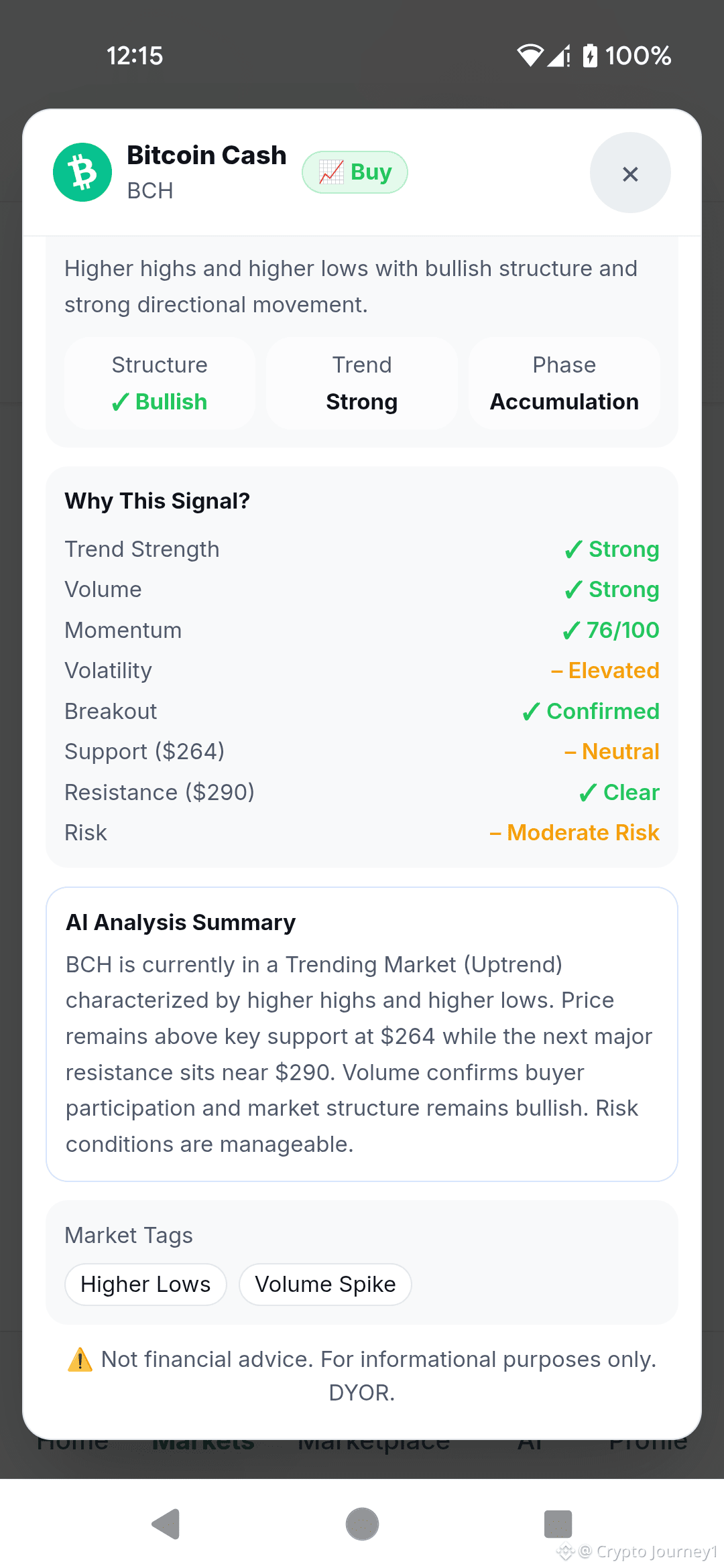The height and width of the screenshot is (1568, 724).
Task: Select the Structure Bullish card
Action: point(160,383)
